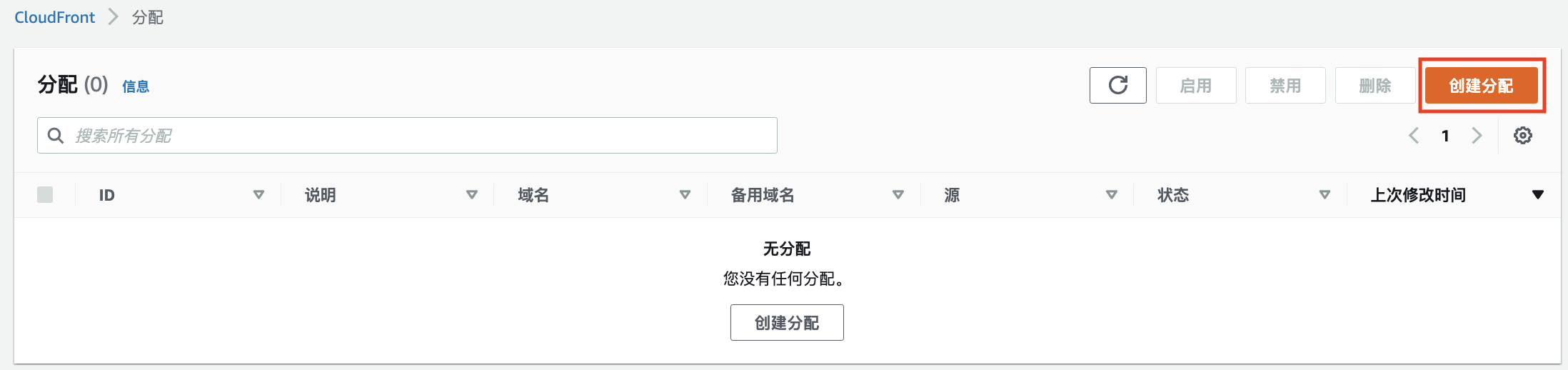Sort by the 备用域名 column arrow

(x=898, y=195)
